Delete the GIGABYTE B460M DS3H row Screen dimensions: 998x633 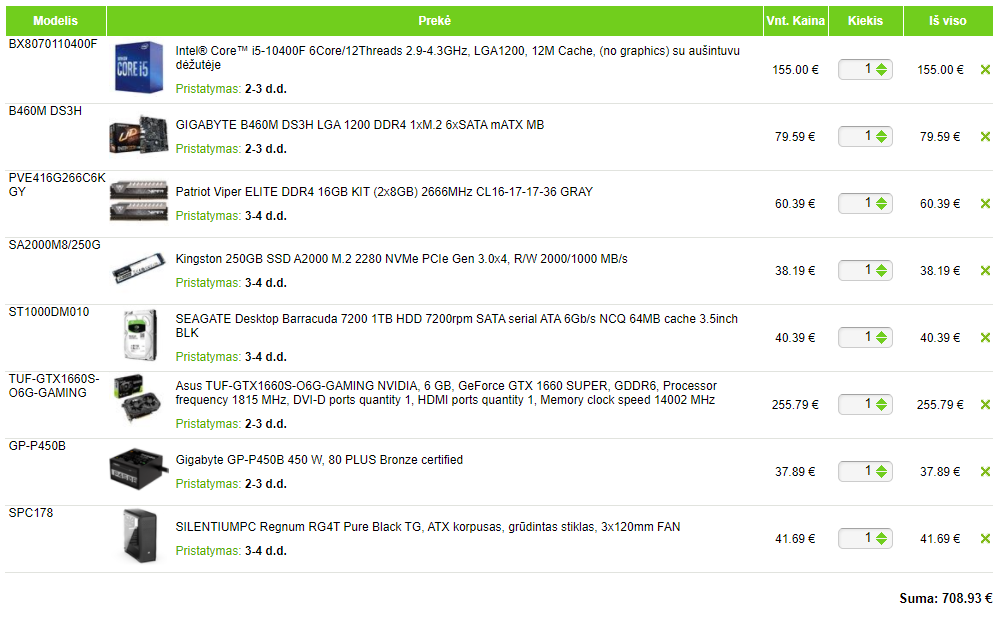coord(985,136)
